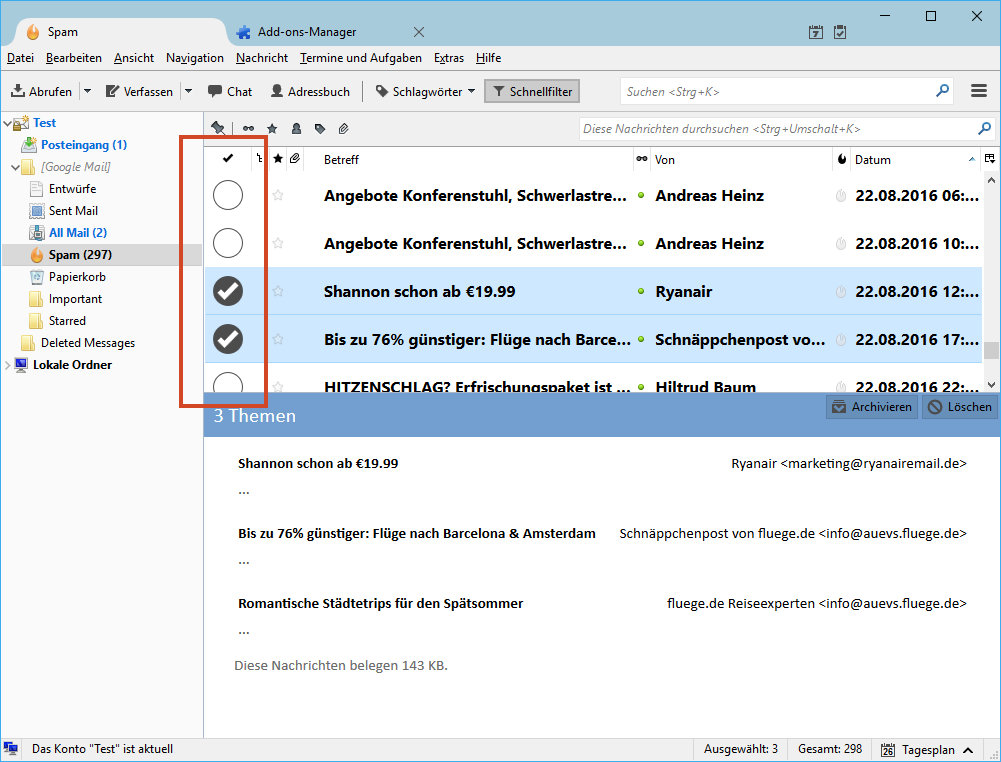Expand the Lokale Ordner tree node
Image resolution: width=1001 pixels, height=762 pixels.
pos(9,365)
